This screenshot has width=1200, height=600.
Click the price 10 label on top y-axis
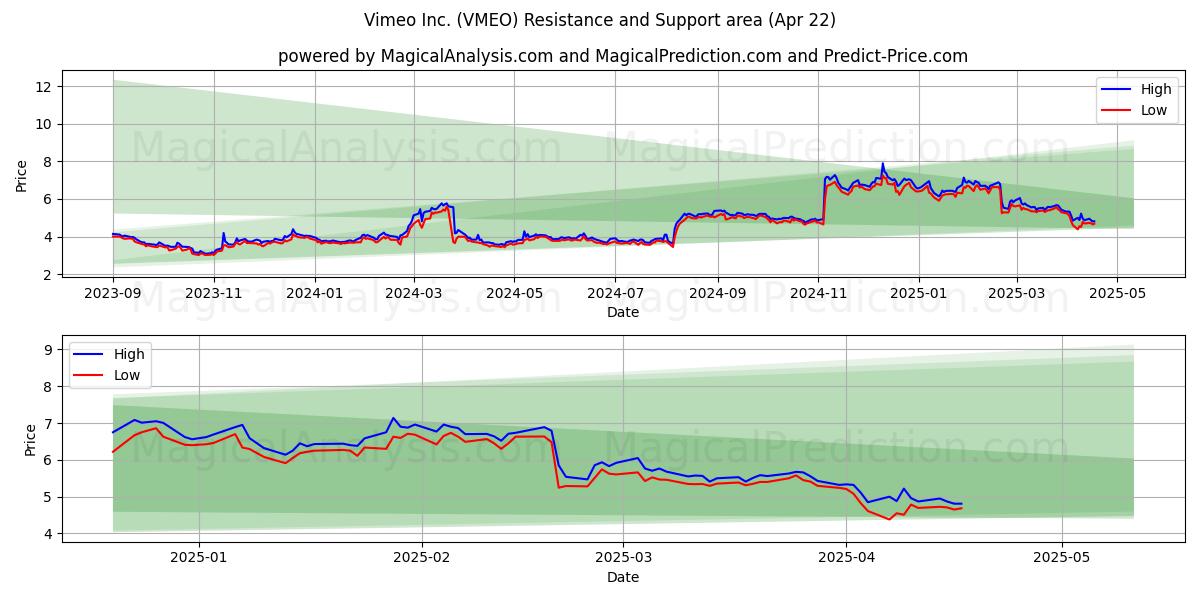coord(44,124)
